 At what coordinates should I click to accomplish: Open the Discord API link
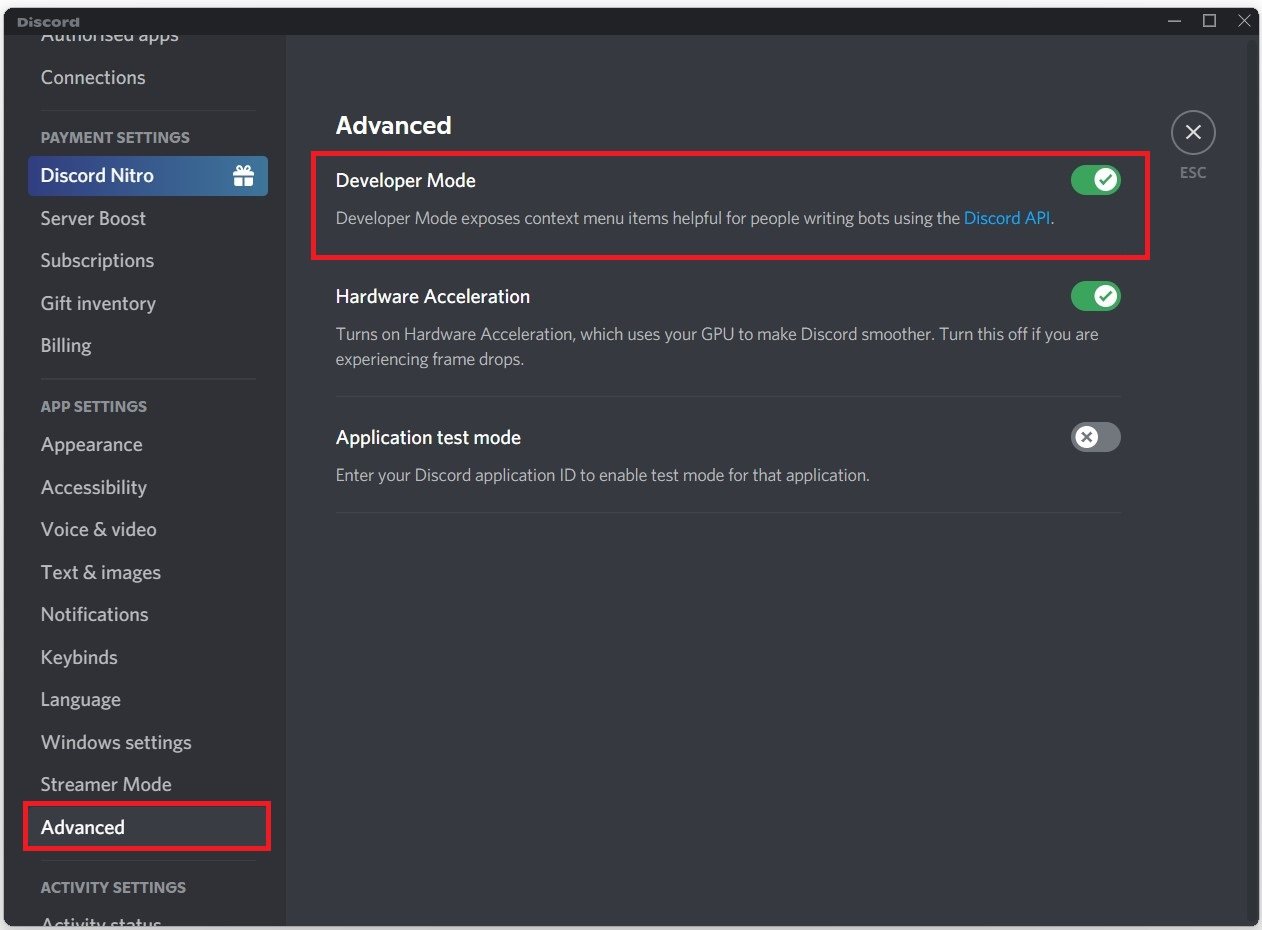pyautogui.click(x=1006, y=218)
